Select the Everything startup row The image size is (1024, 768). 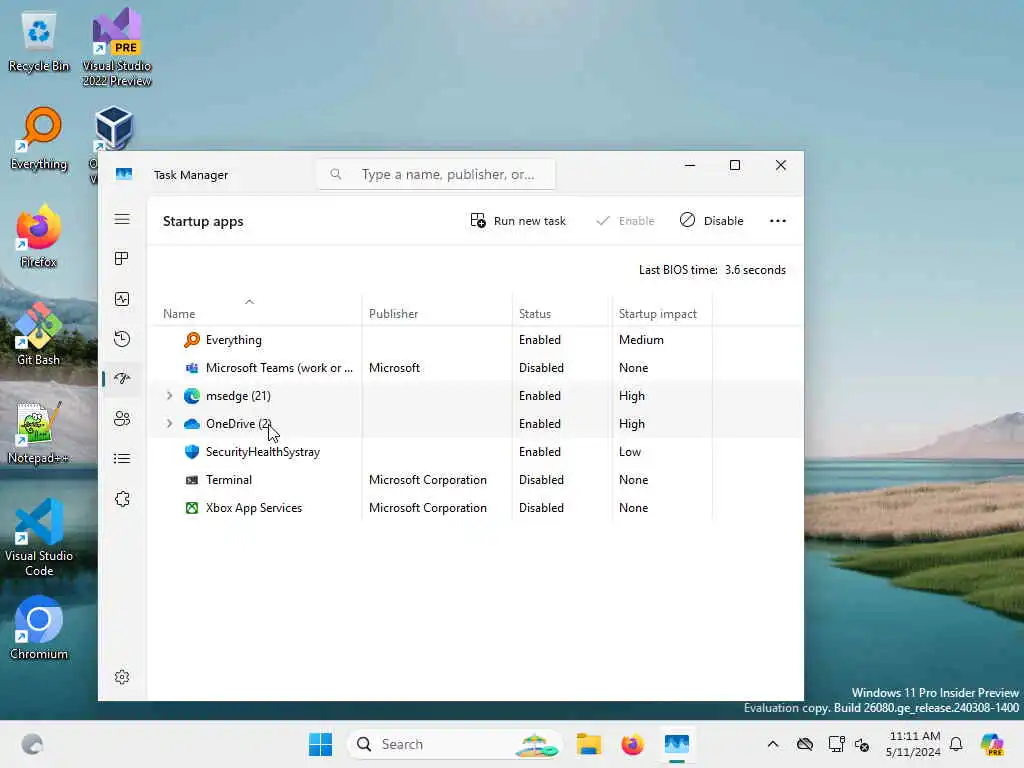pyautogui.click(x=475, y=340)
